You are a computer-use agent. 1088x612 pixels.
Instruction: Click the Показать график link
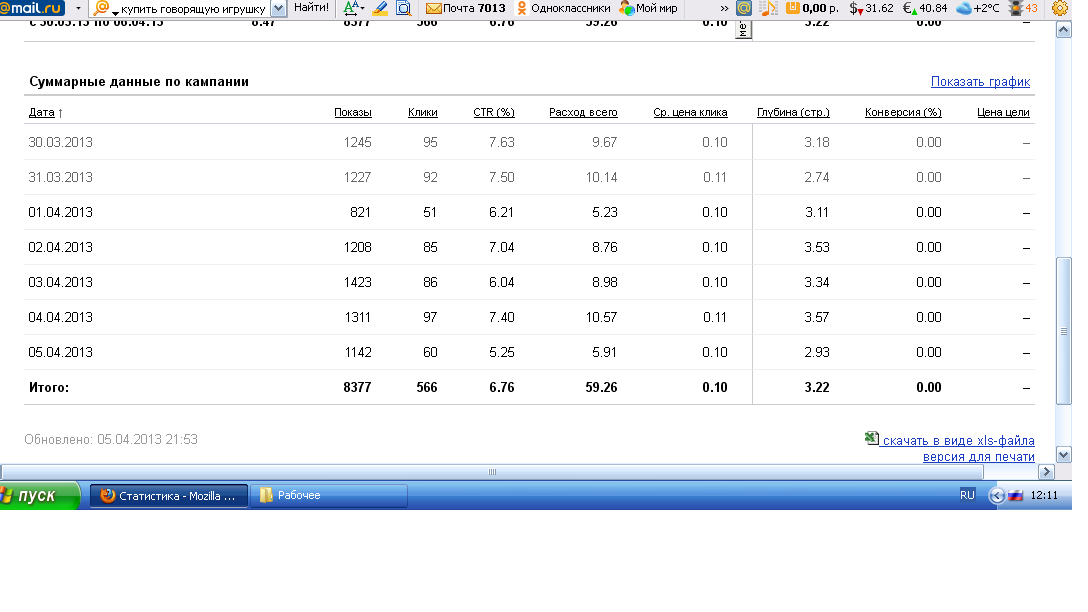(979, 82)
